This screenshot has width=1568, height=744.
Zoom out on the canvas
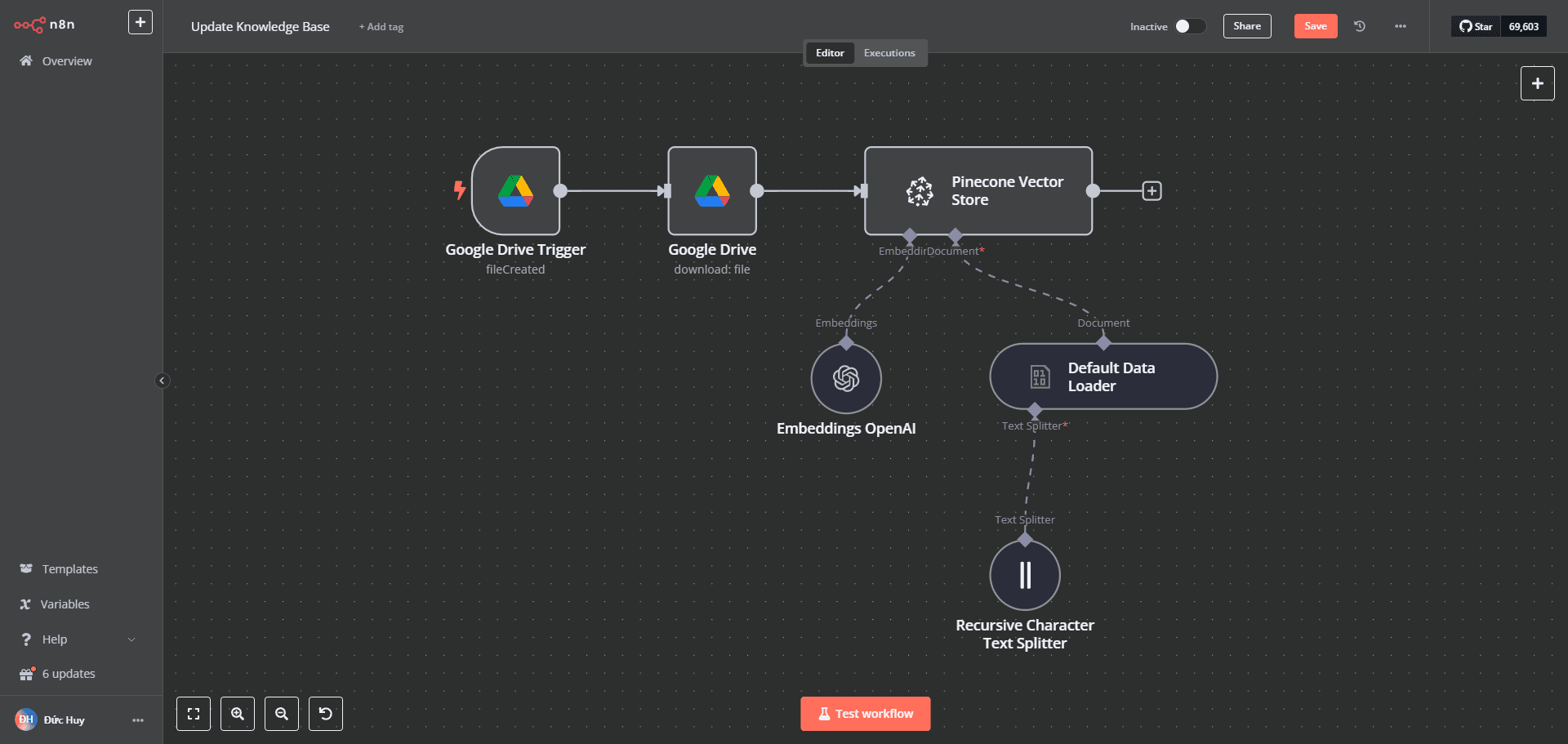(x=282, y=714)
